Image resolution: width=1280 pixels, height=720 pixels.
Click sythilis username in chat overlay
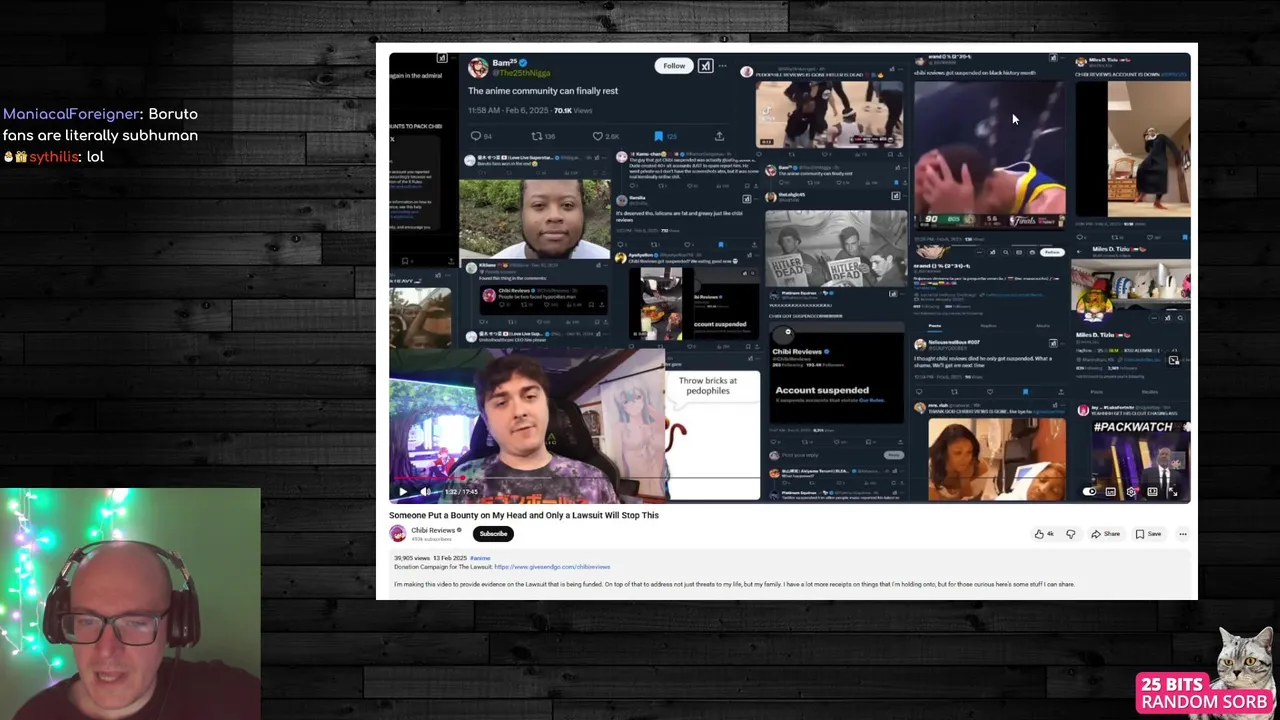(x=54, y=157)
